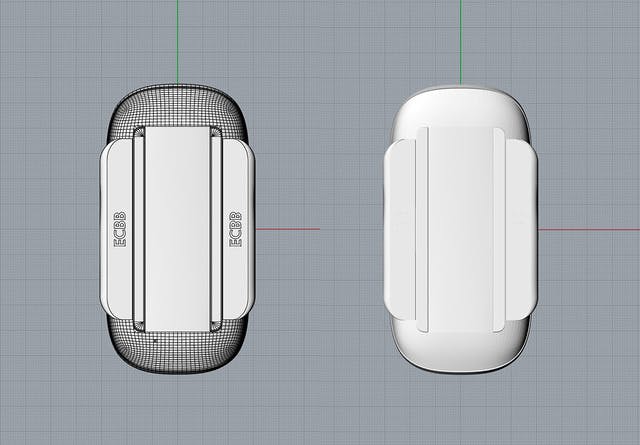Click the center panel of the shaded model
The height and width of the screenshot is (445, 640).
point(461,228)
